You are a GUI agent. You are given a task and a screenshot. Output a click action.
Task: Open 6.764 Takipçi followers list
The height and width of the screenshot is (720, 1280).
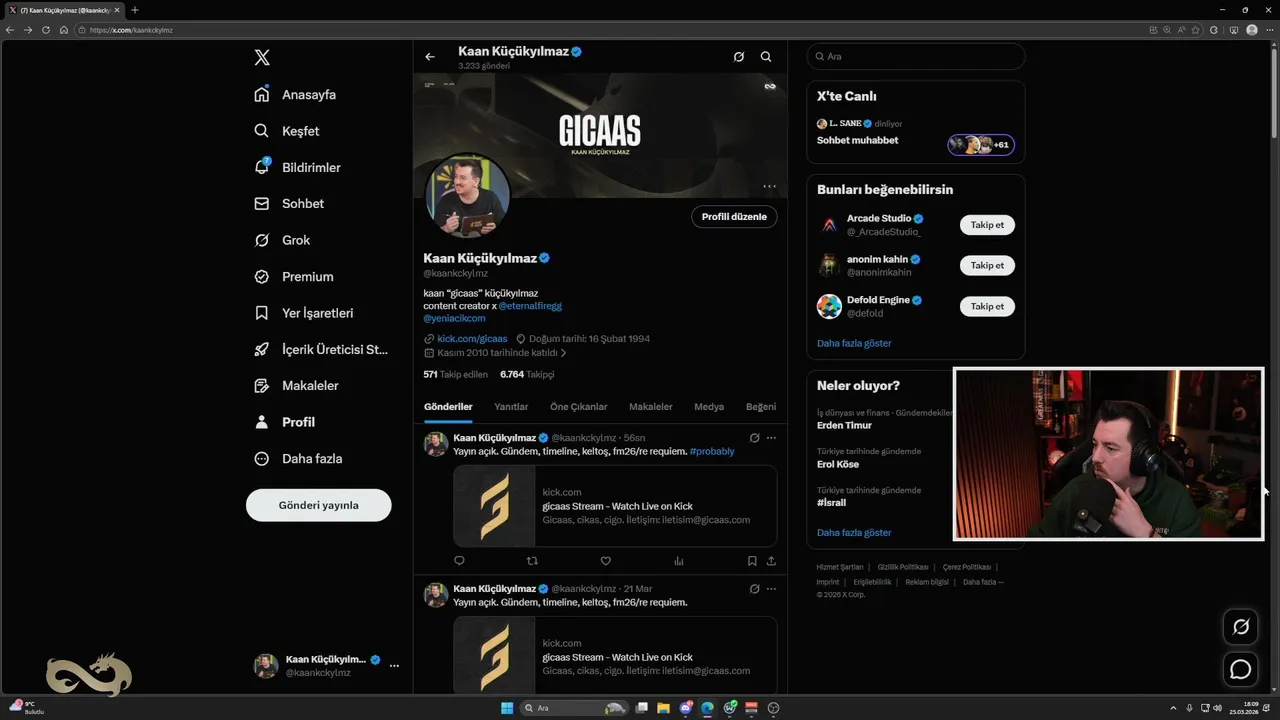(x=527, y=374)
